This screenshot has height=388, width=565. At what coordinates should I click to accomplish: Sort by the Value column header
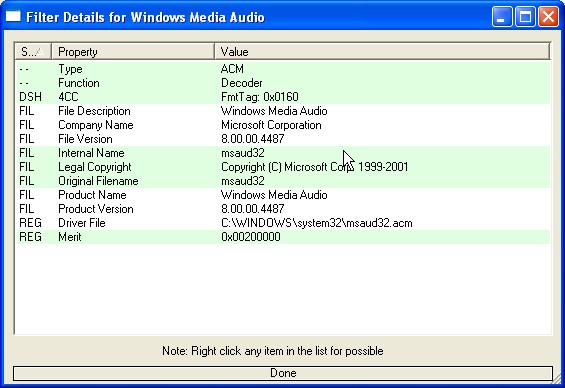[x=382, y=51]
